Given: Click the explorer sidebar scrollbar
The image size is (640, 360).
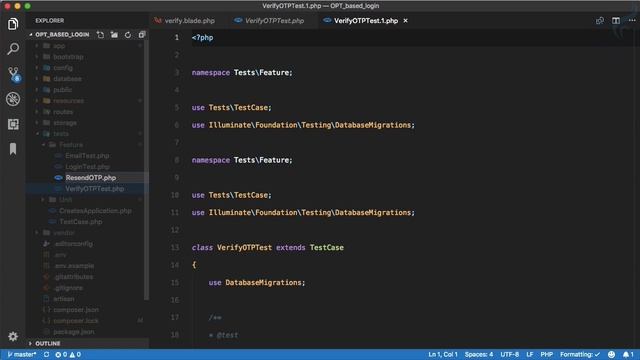Looking at the screenshot, I should (x=147, y=169).
